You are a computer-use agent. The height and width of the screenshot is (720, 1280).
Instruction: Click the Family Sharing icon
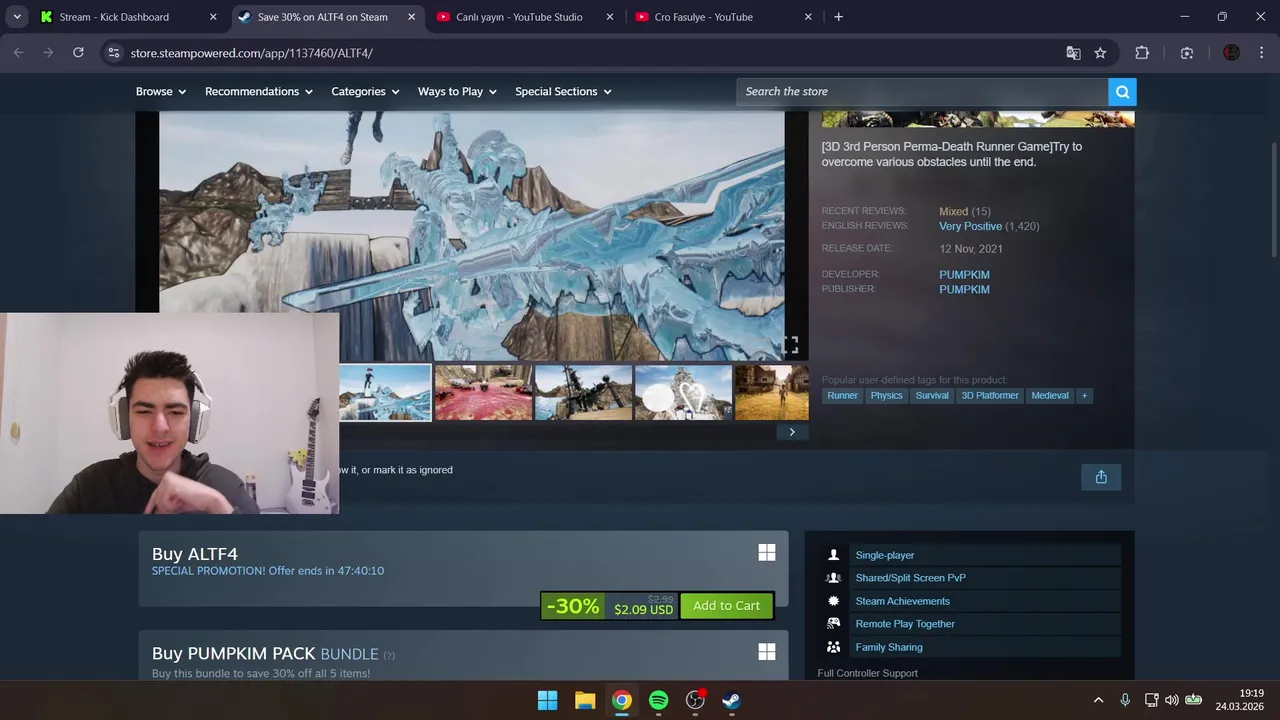[x=833, y=647]
